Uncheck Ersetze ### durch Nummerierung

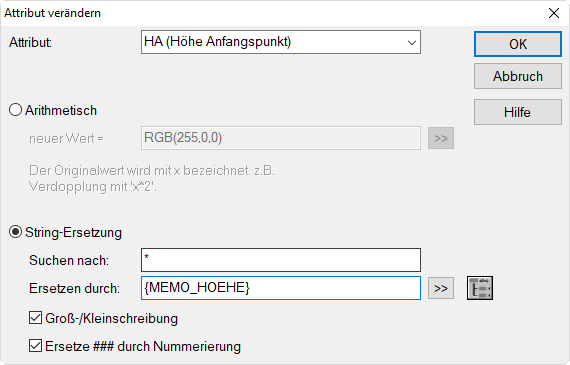pyautogui.click(x=35, y=346)
